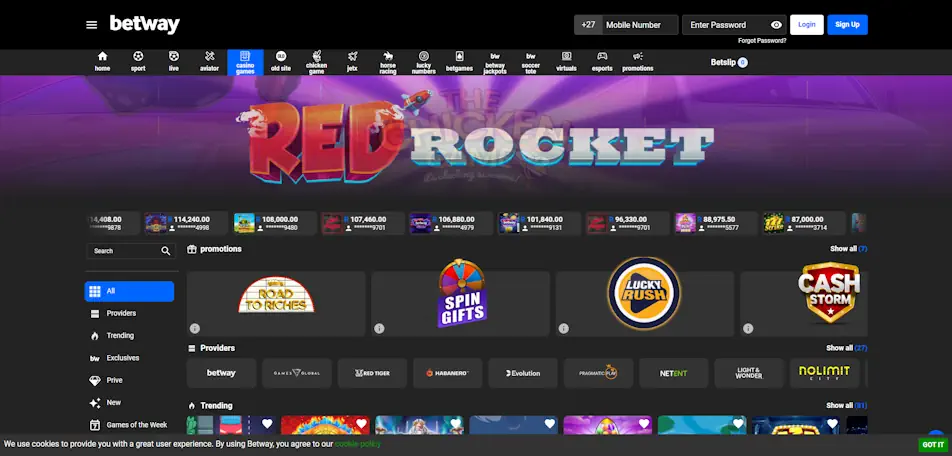
Task: Open lucky numbers section
Action: [x=424, y=62]
